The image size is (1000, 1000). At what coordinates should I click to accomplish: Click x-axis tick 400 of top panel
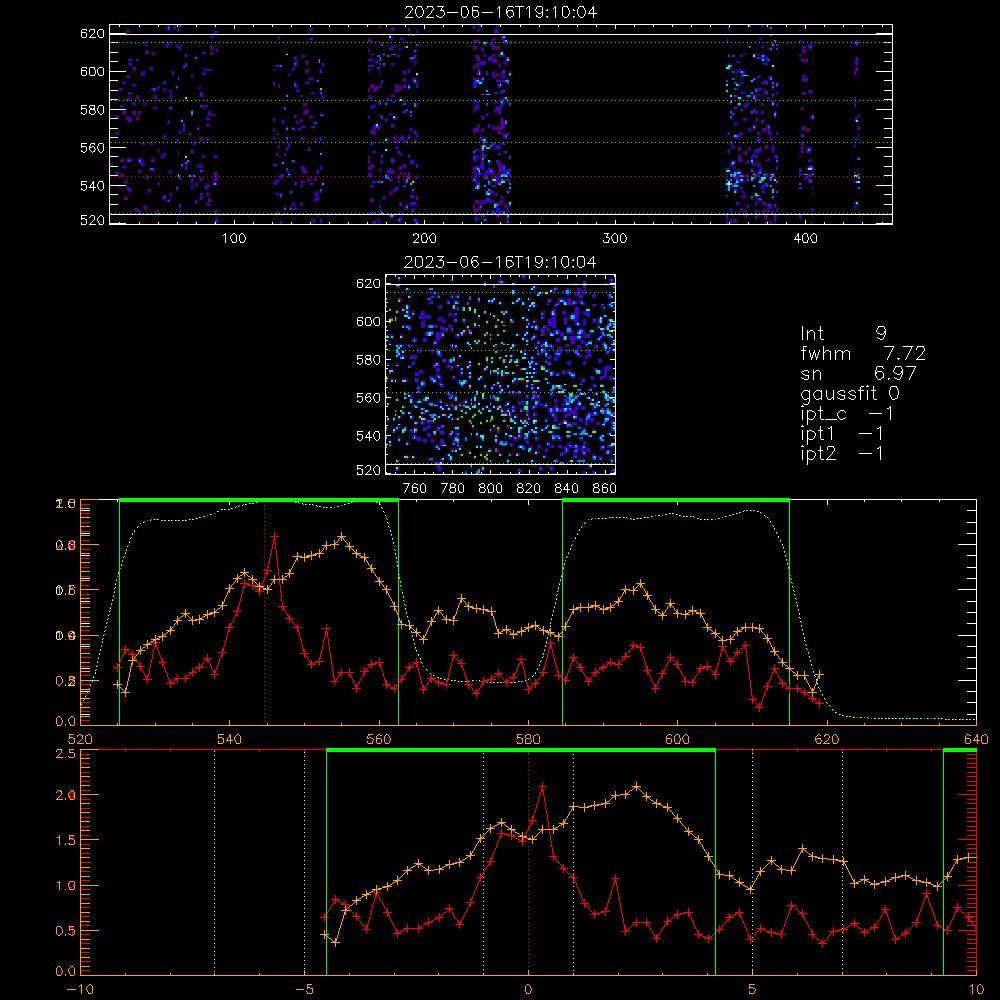pos(805,239)
